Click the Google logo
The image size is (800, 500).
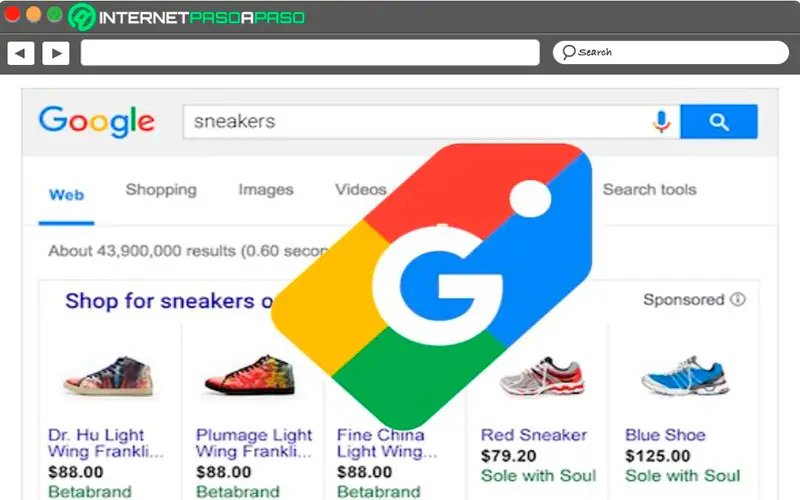coord(97,121)
